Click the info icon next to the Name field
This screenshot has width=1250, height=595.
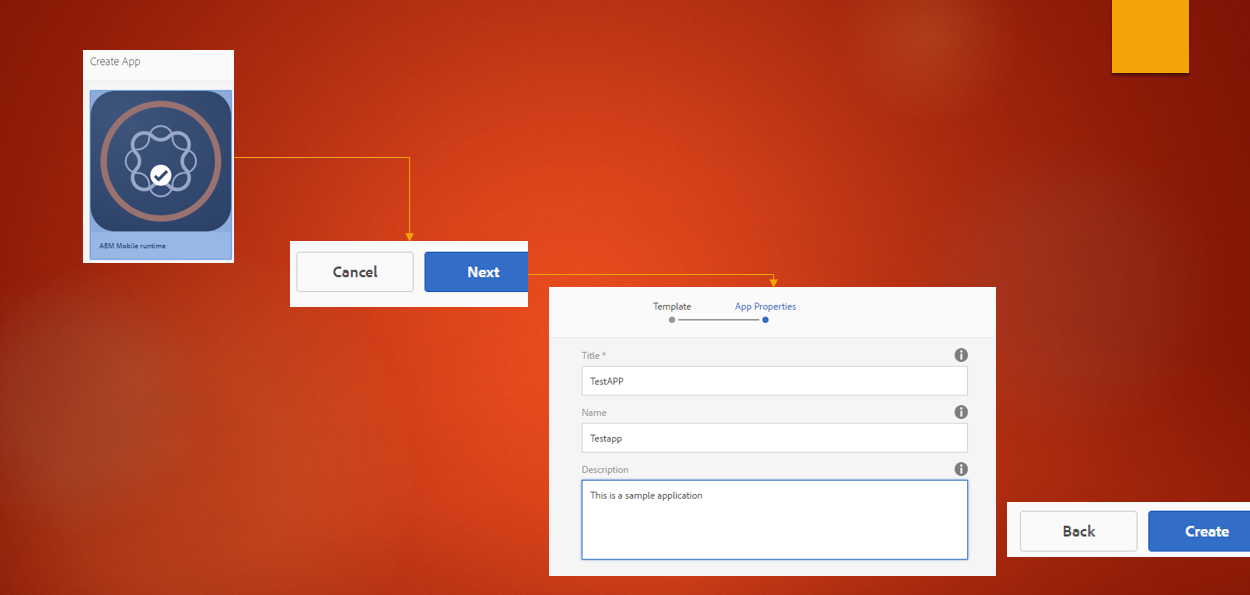tap(960, 412)
